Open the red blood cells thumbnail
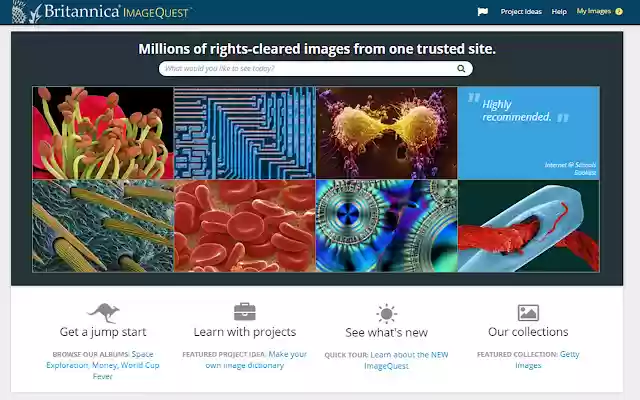 244,226
